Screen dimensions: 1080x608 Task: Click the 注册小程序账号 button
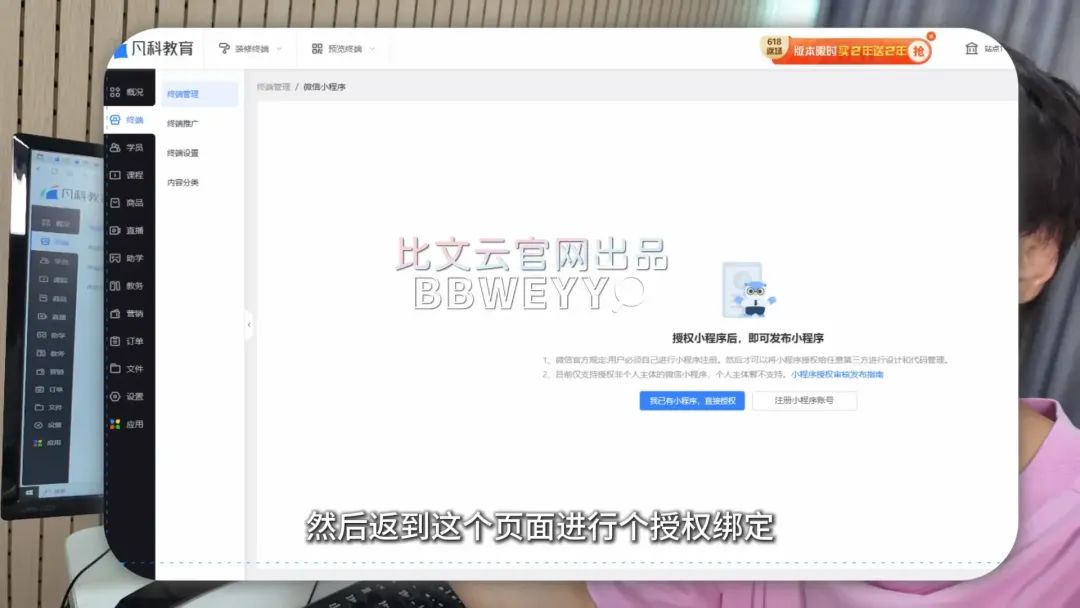tap(804, 401)
